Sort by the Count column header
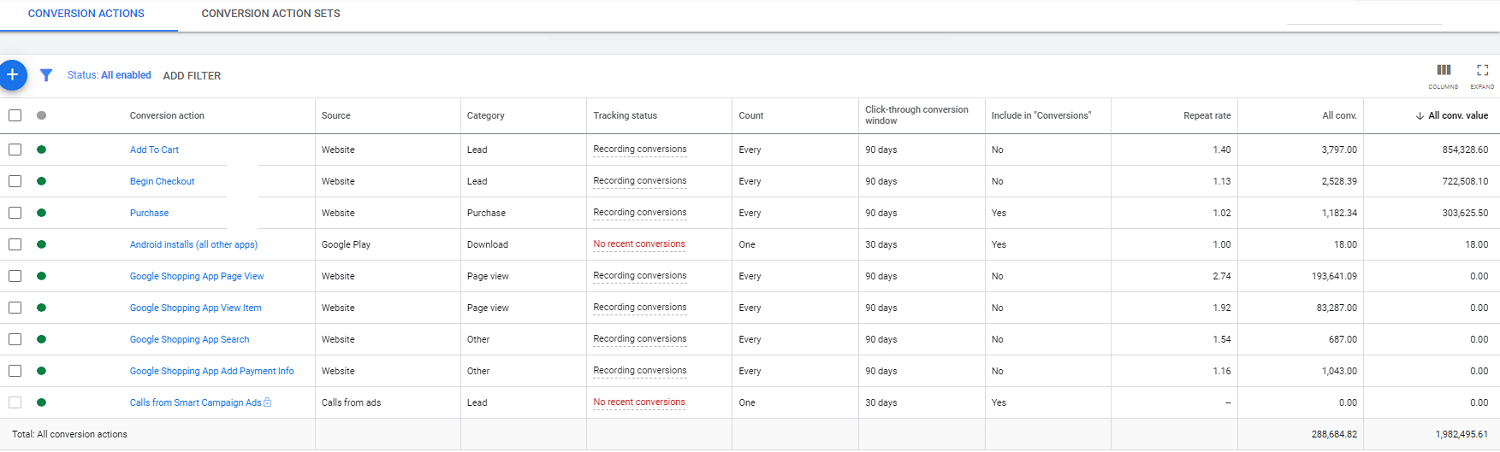Viewport: 1500px width, 452px height. pyautogui.click(x=751, y=116)
